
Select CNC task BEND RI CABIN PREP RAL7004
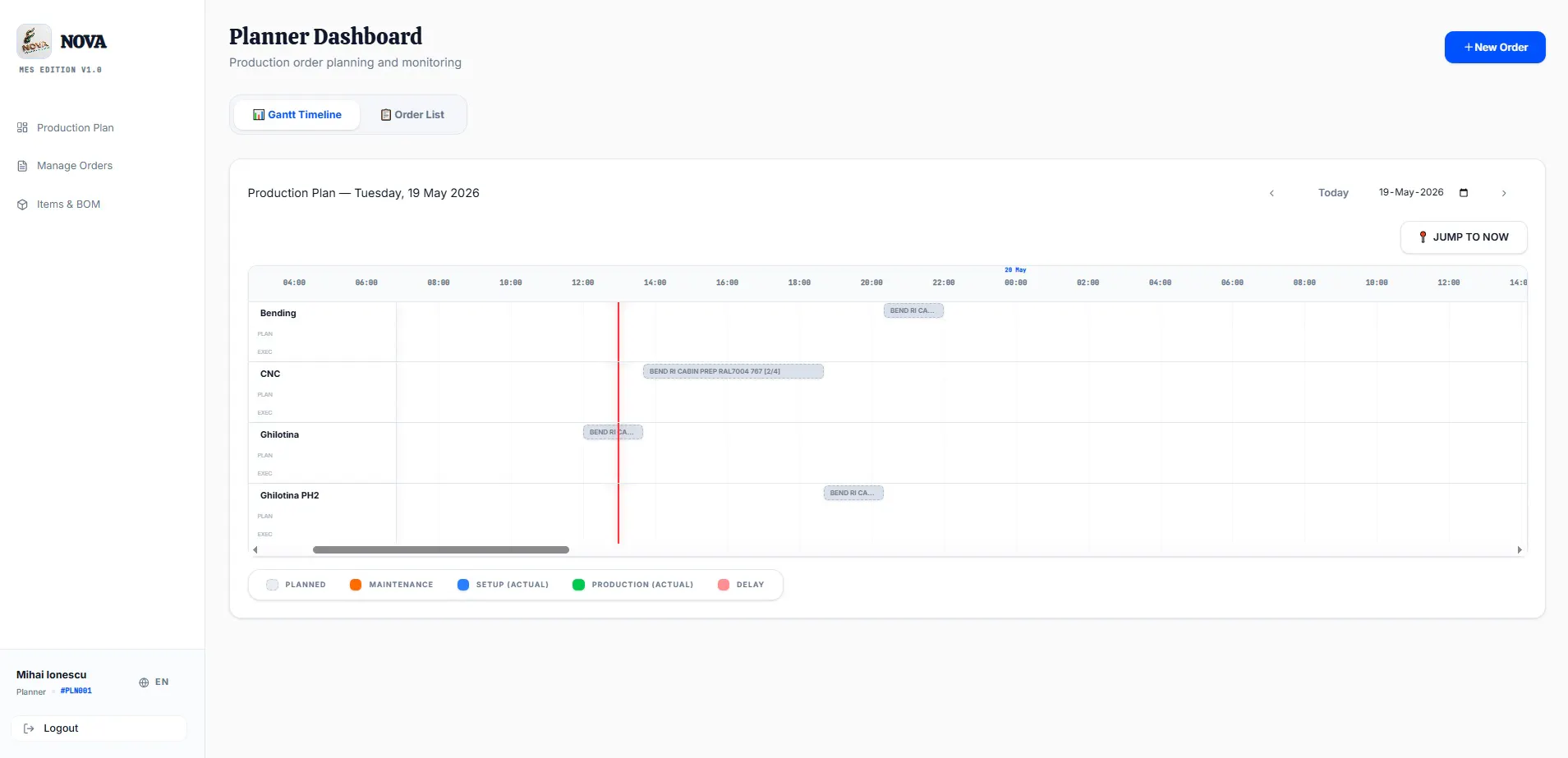(x=733, y=371)
